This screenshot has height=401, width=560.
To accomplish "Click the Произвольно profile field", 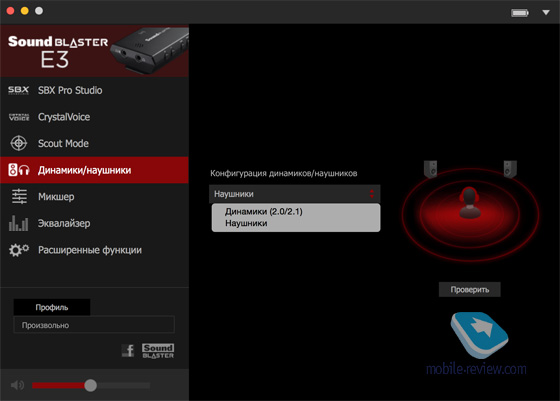I will 94,325.
